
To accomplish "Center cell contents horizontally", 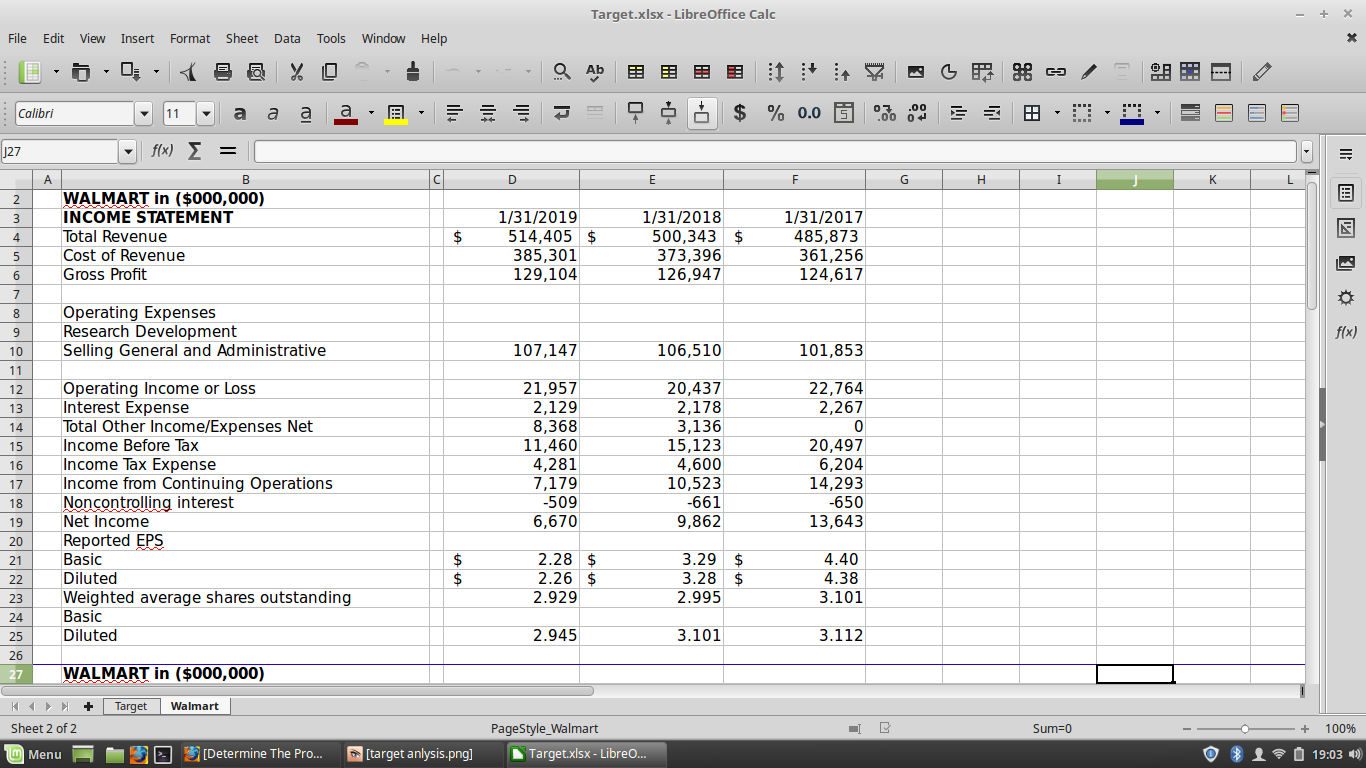I will [488, 113].
